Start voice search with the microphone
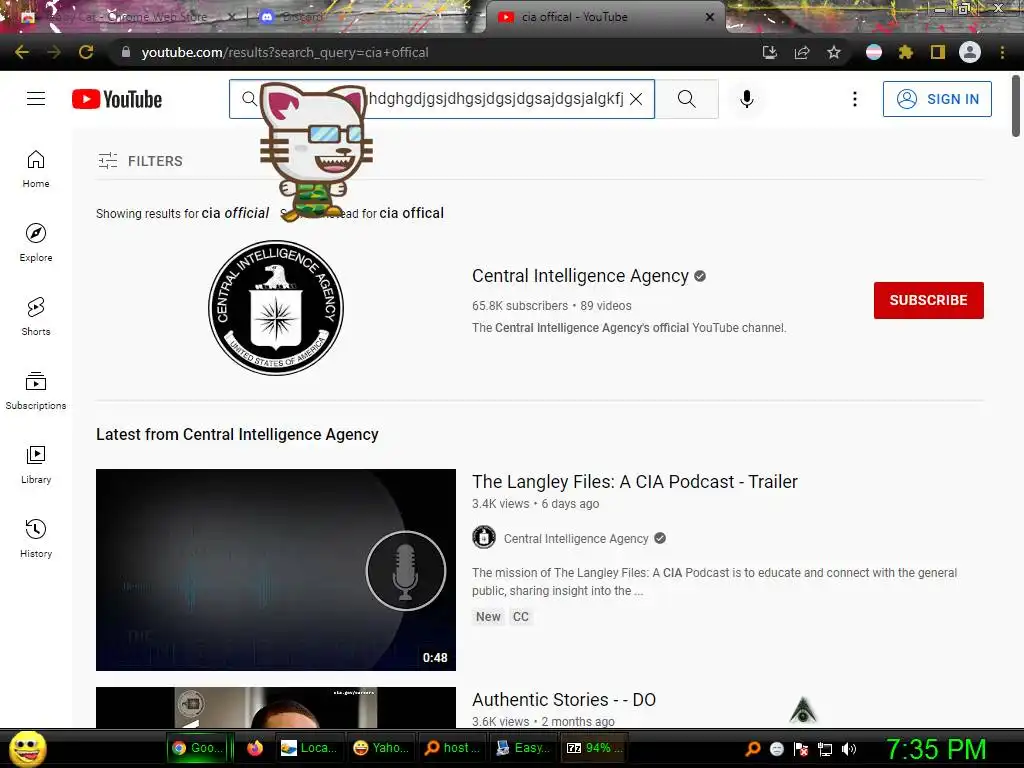Viewport: 1024px width, 768px height. point(746,99)
